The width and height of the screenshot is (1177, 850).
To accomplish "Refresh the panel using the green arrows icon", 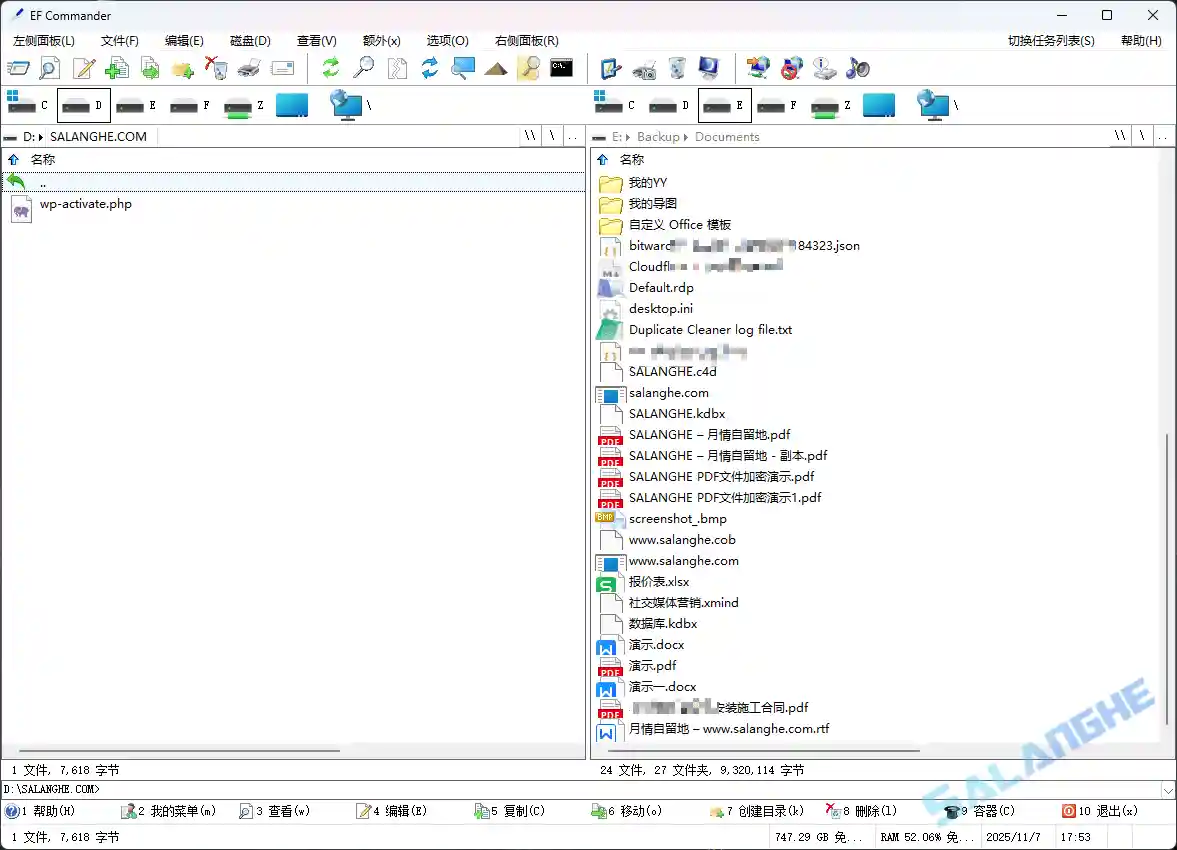I will point(329,68).
